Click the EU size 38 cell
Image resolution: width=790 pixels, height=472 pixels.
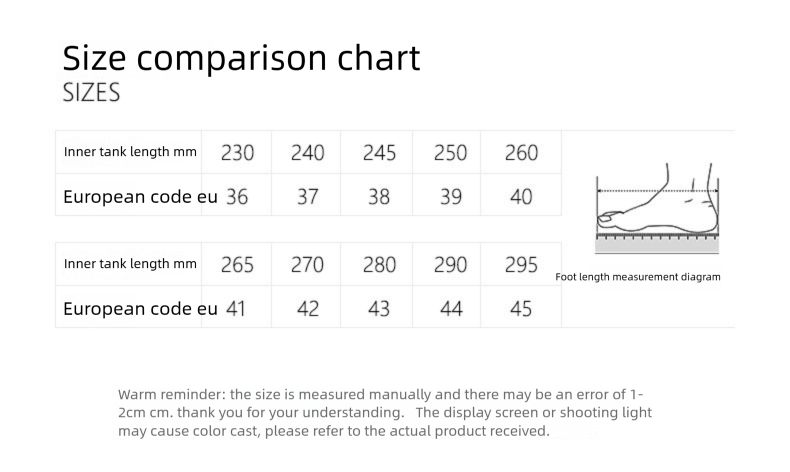[x=378, y=197]
